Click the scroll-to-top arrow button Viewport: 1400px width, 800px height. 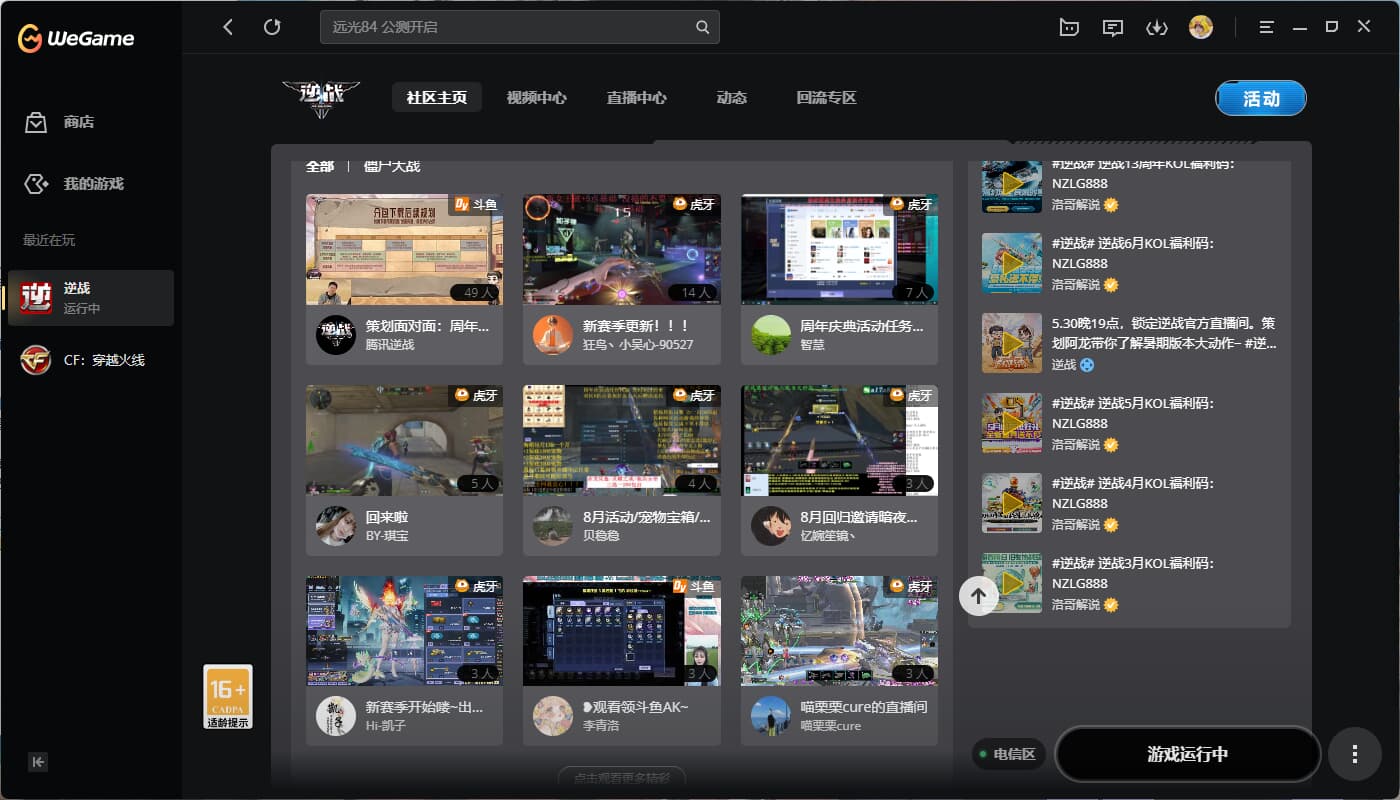[x=979, y=596]
